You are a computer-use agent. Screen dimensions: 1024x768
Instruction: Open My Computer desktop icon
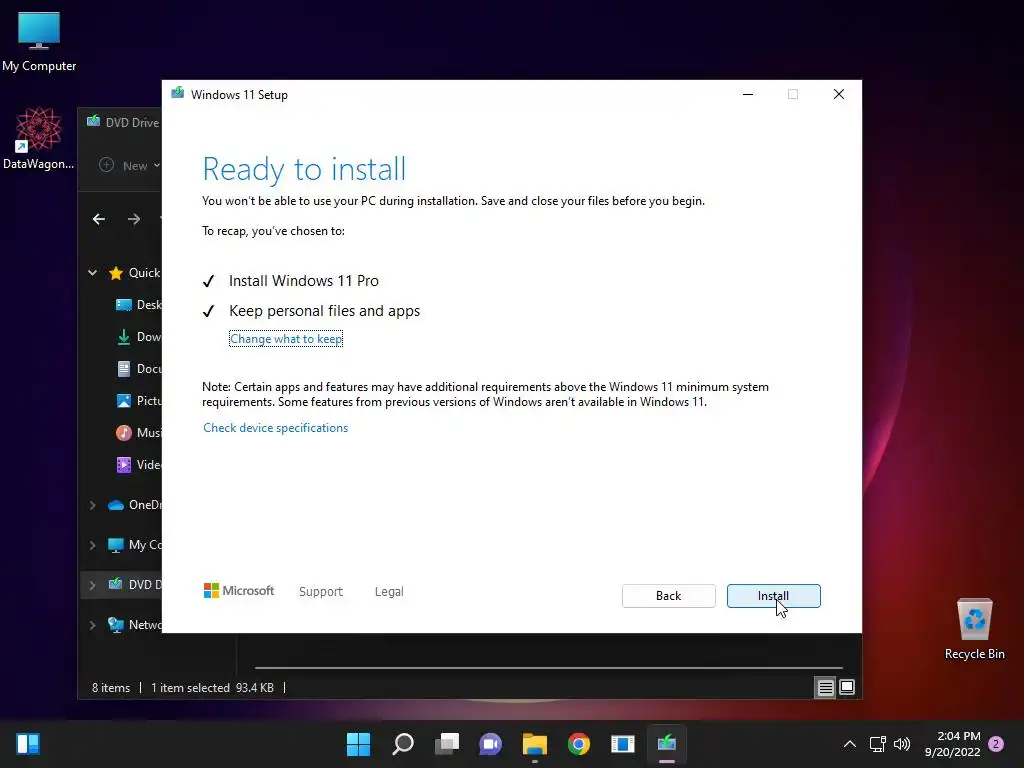tap(39, 42)
